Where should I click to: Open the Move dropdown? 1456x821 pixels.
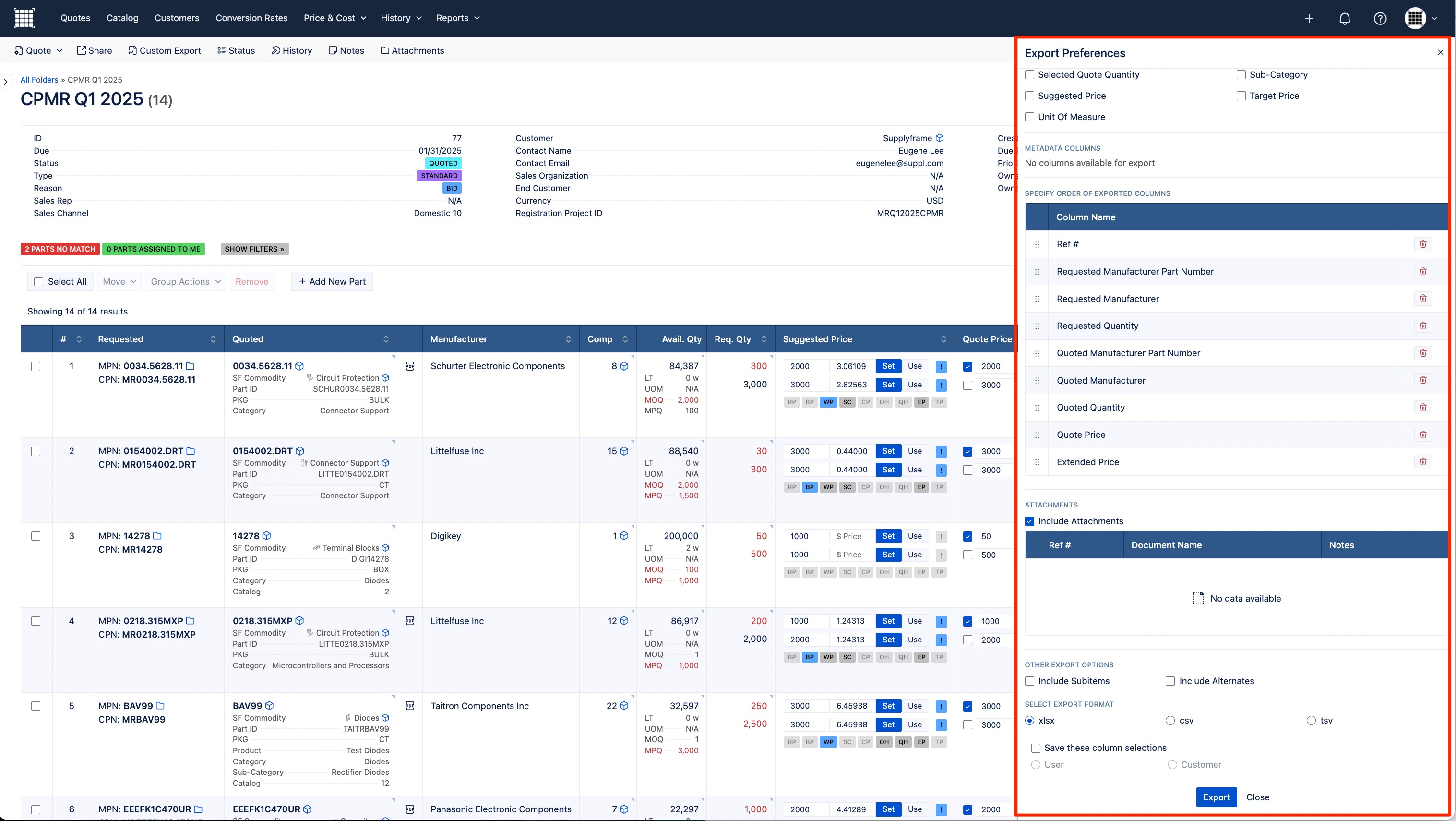[x=119, y=281]
